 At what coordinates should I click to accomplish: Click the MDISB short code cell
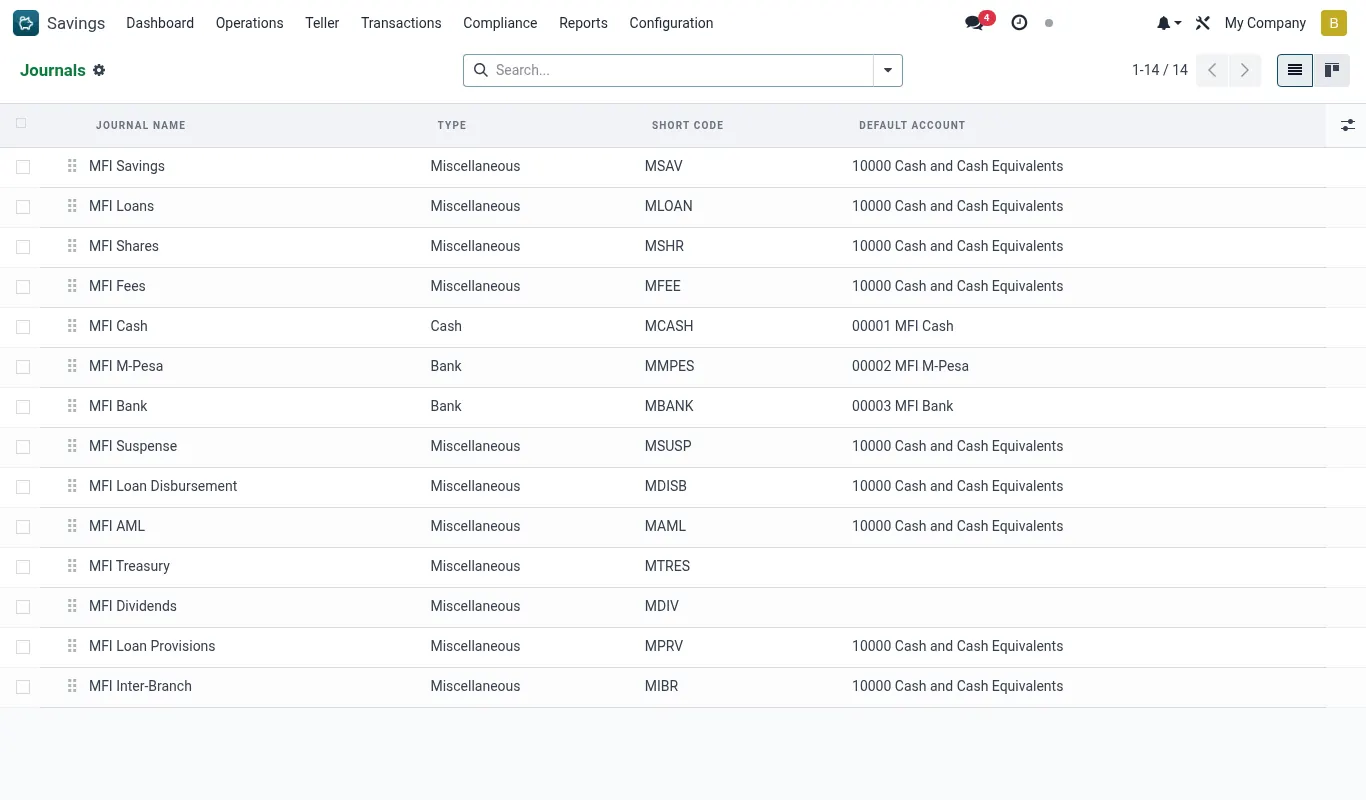point(666,486)
